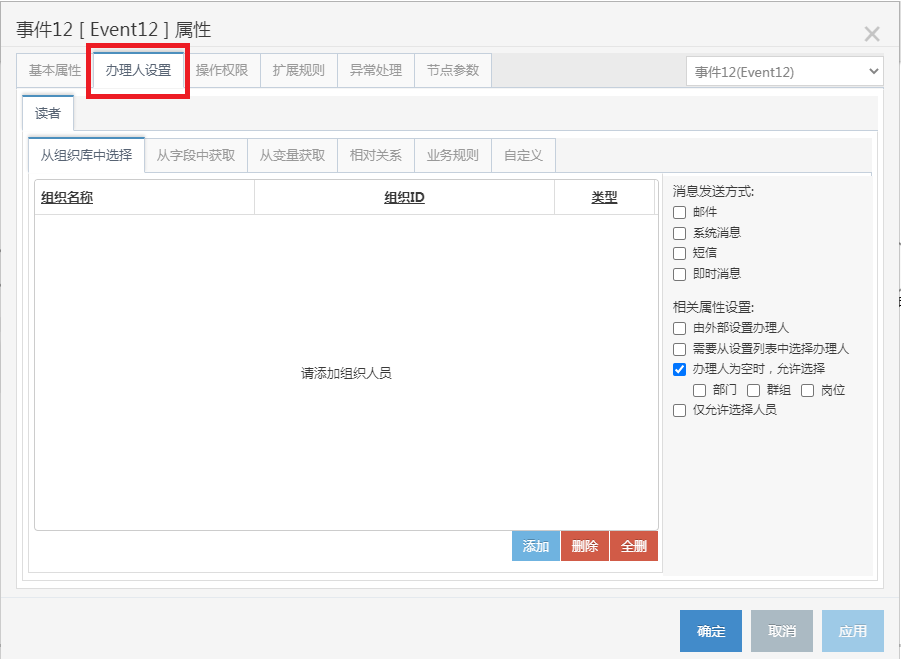The width and height of the screenshot is (901, 659).
Task: Switch to 从变量获取 tab
Action: (292, 155)
